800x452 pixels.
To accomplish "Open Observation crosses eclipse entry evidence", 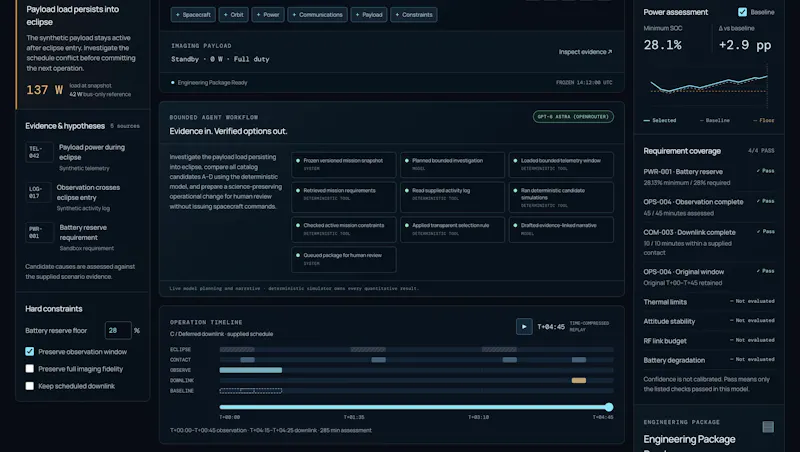I will click(x=88, y=192).
